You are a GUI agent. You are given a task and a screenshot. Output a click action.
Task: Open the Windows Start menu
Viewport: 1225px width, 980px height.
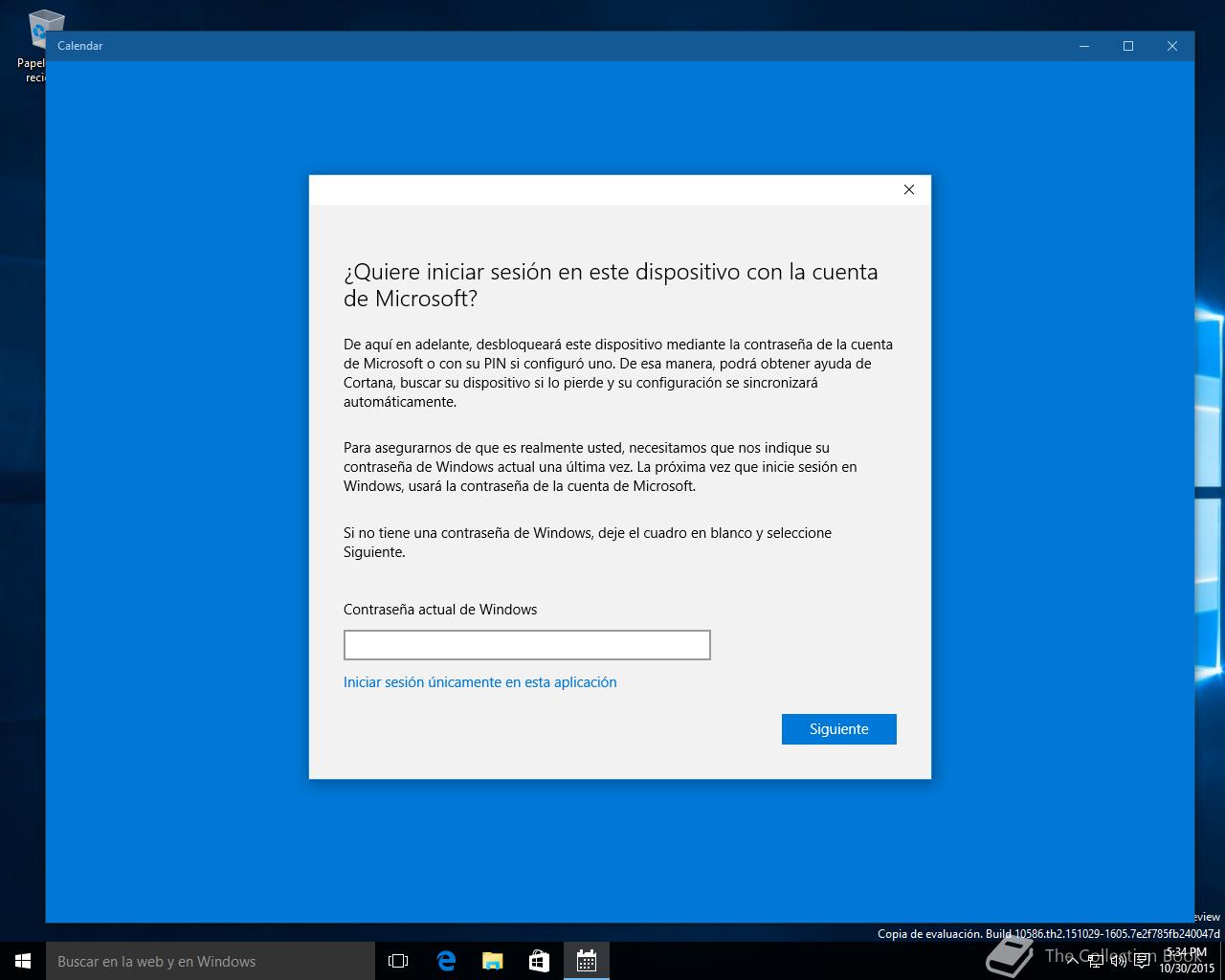point(23,961)
